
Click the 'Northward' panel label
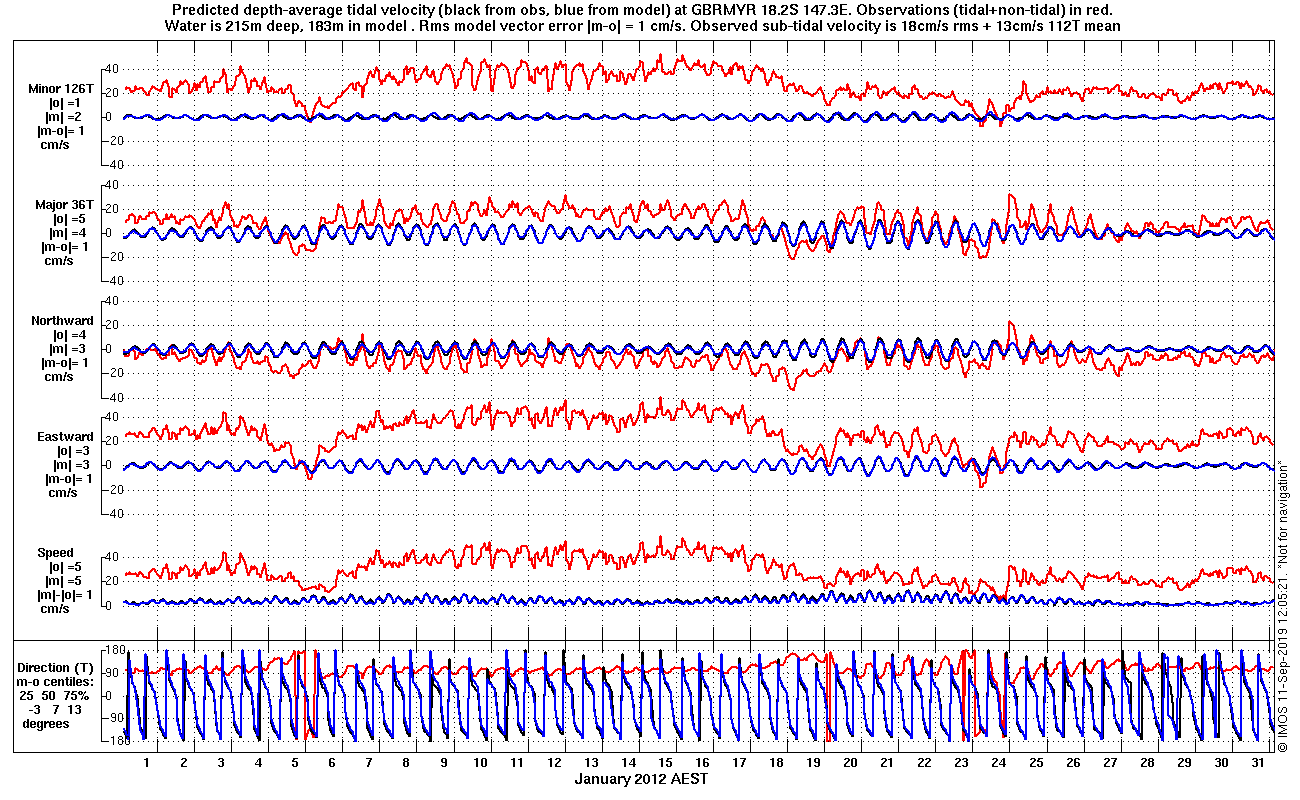[62, 321]
